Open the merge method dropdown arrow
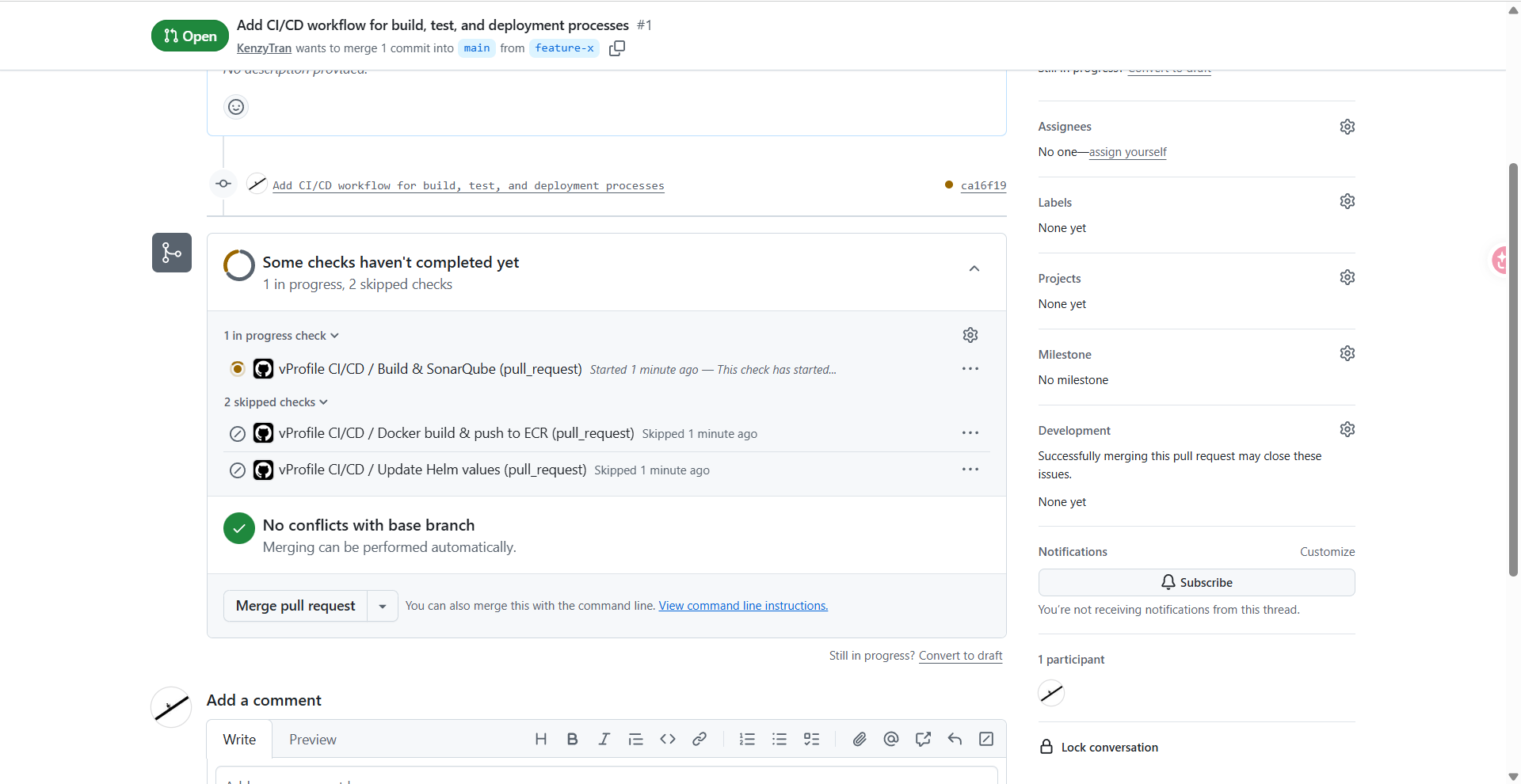This screenshot has height=784, width=1521. tap(383, 606)
